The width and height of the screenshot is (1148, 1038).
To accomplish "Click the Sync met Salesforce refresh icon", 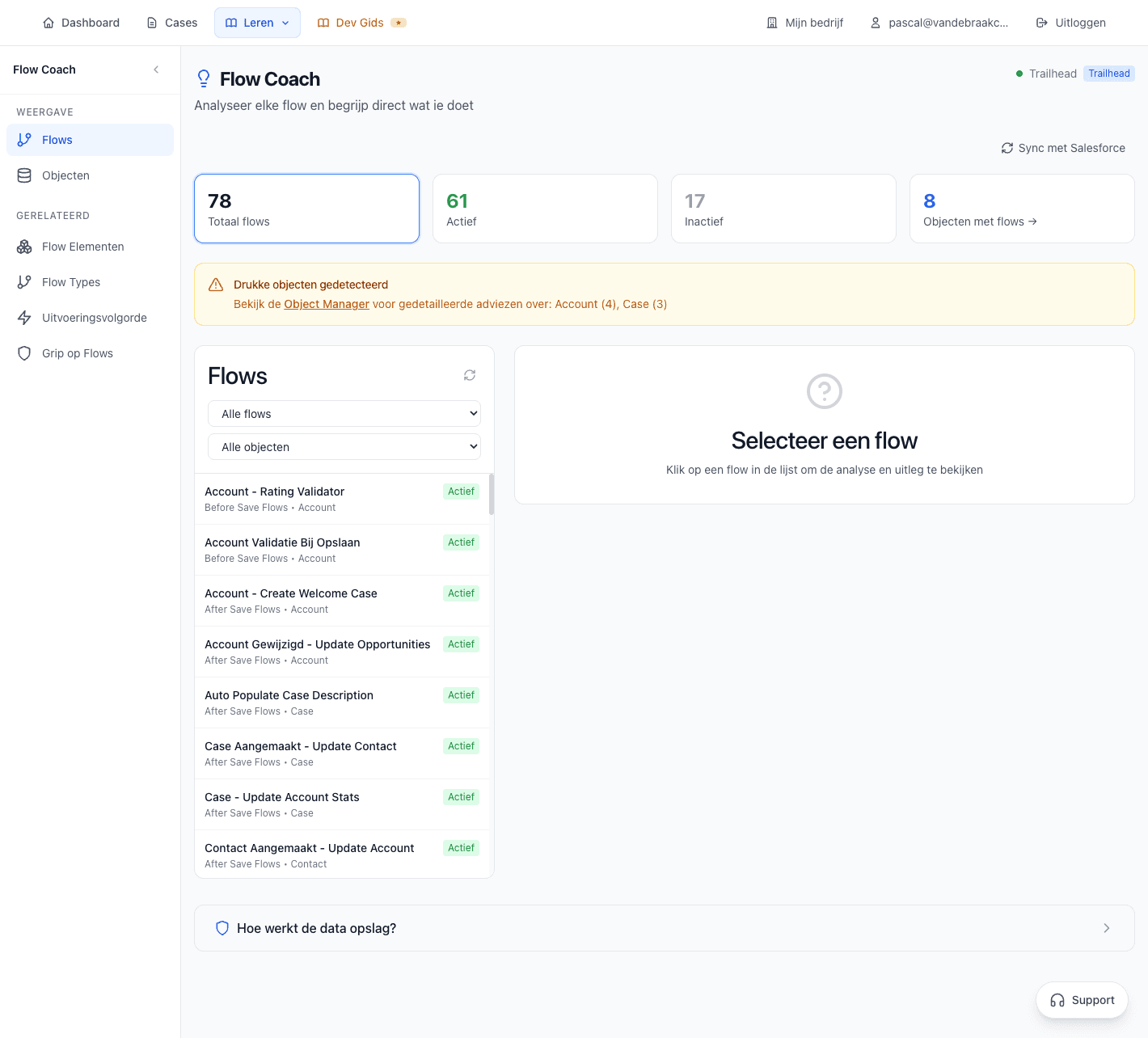I will pyautogui.click(x=1007, y=148).
